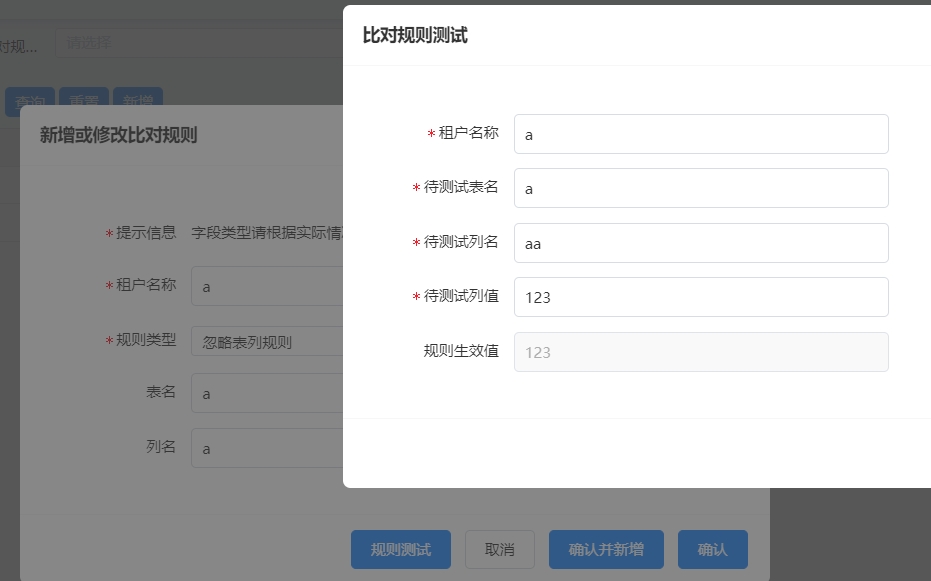Click the 列名 input in background form
931x581 pixels.
point(267,448)
